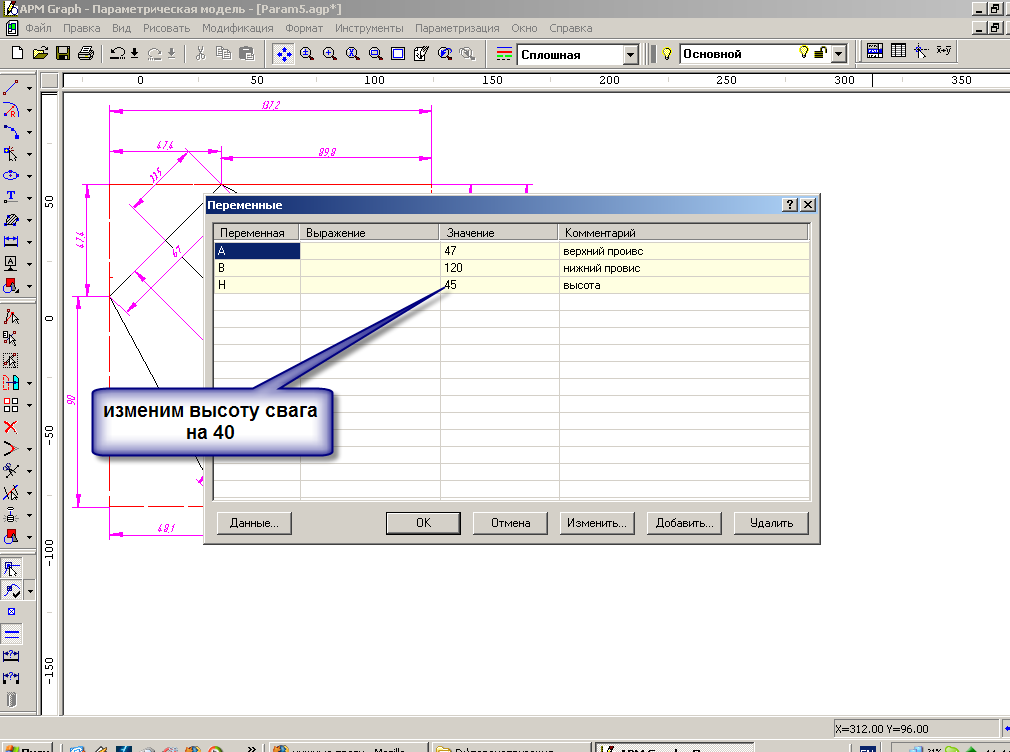Select the Dimension tool

click(11, 241)
